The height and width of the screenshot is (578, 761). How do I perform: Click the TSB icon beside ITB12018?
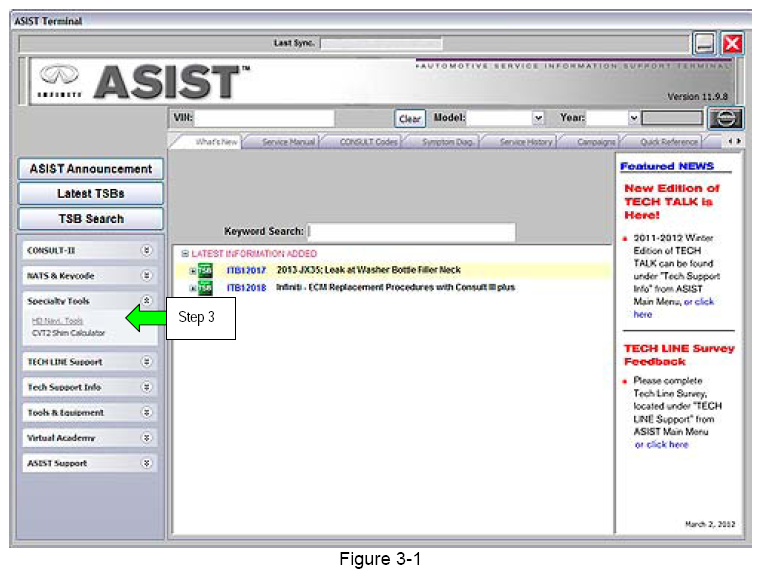[204, 288]
